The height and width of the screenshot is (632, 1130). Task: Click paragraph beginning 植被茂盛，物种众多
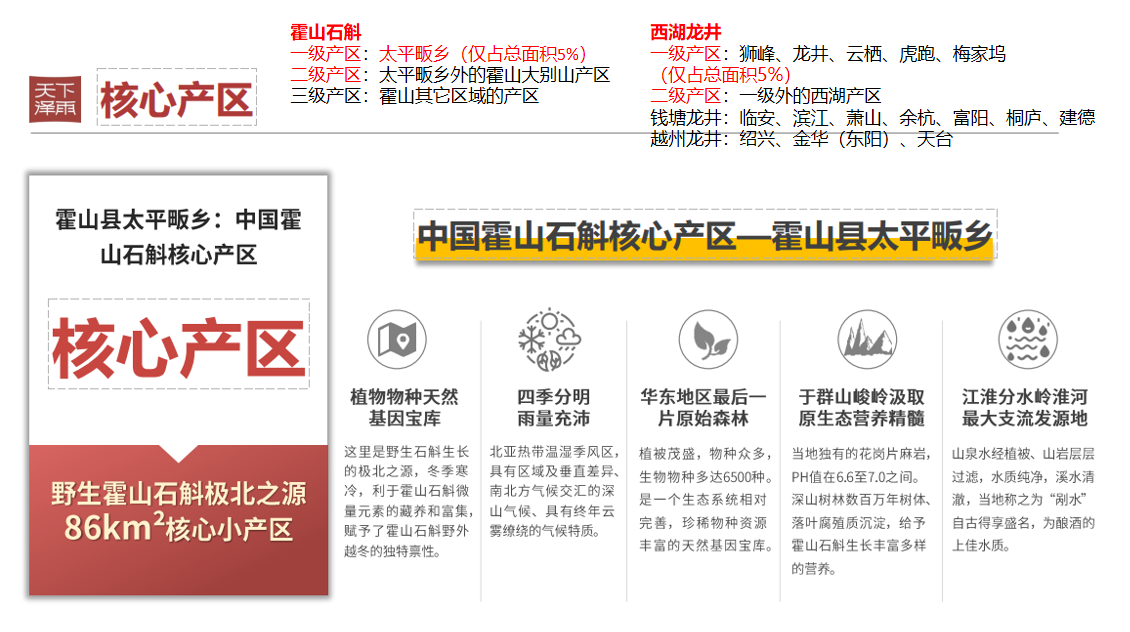click(x=706, y=499)
